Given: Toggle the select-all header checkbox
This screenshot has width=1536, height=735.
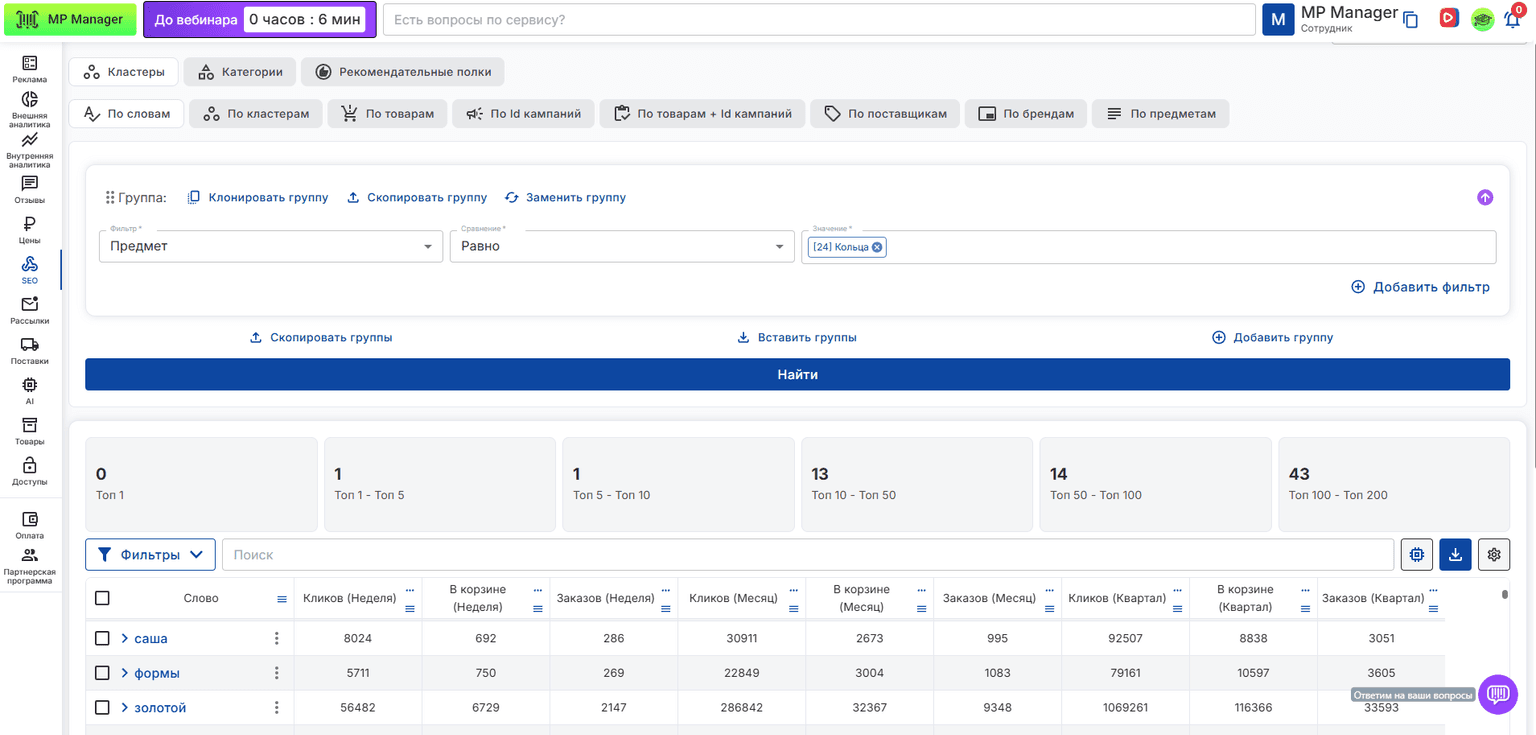Looking at the screenshot, I should point(102,598).
